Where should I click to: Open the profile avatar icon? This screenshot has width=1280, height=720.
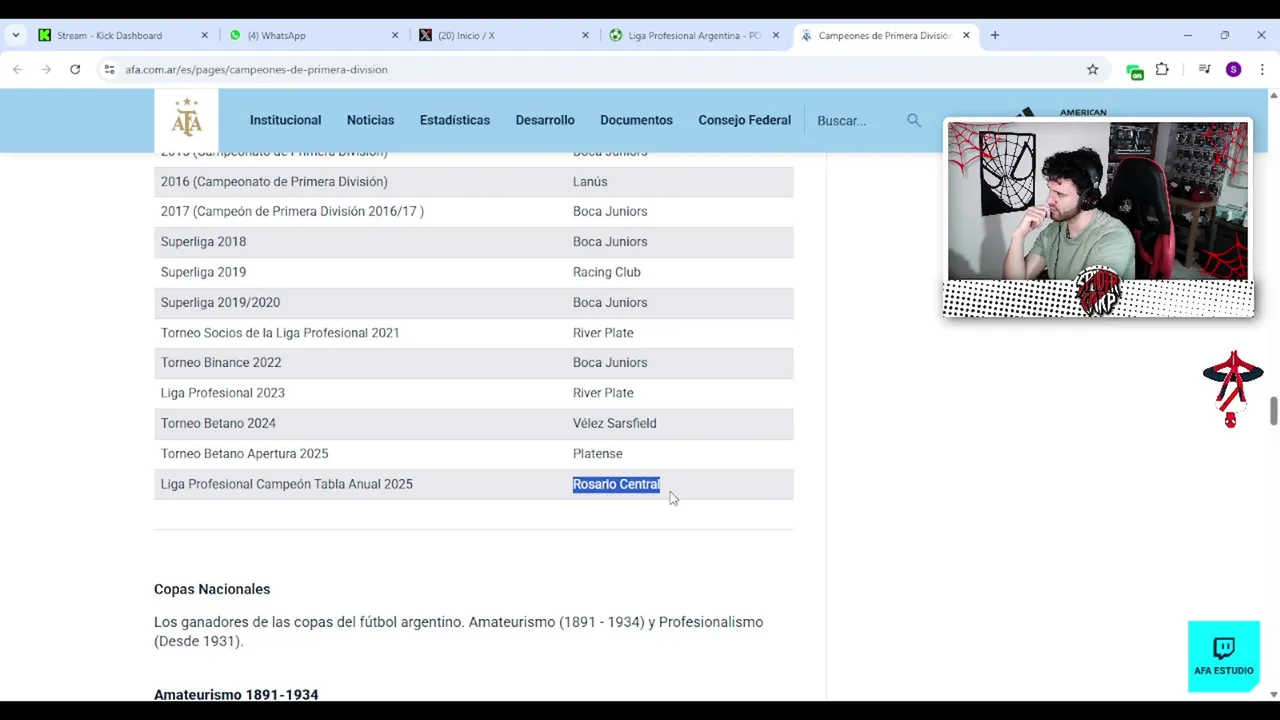tap(1233, 69)
